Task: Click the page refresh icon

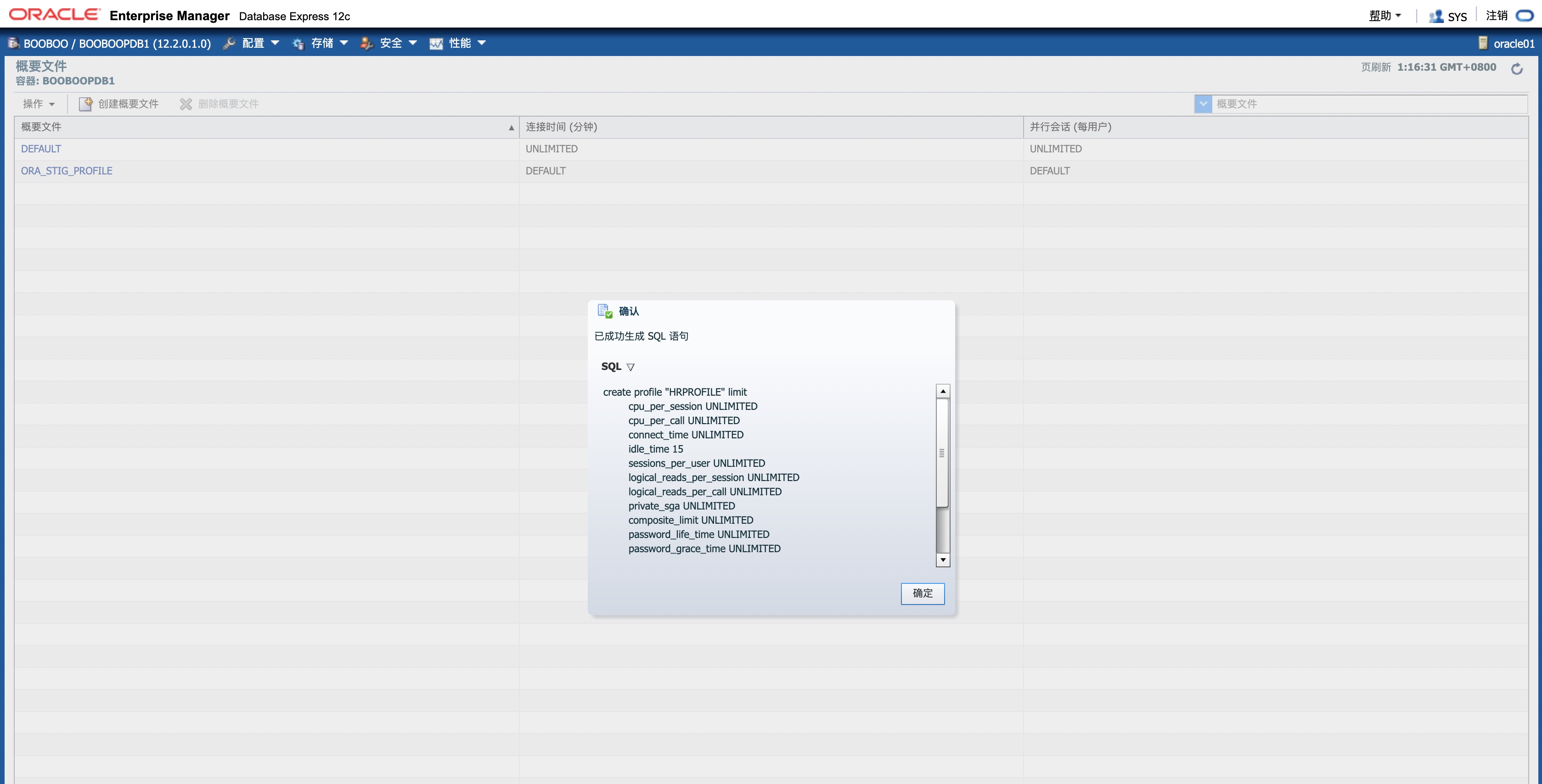Action: (1516, 69)
